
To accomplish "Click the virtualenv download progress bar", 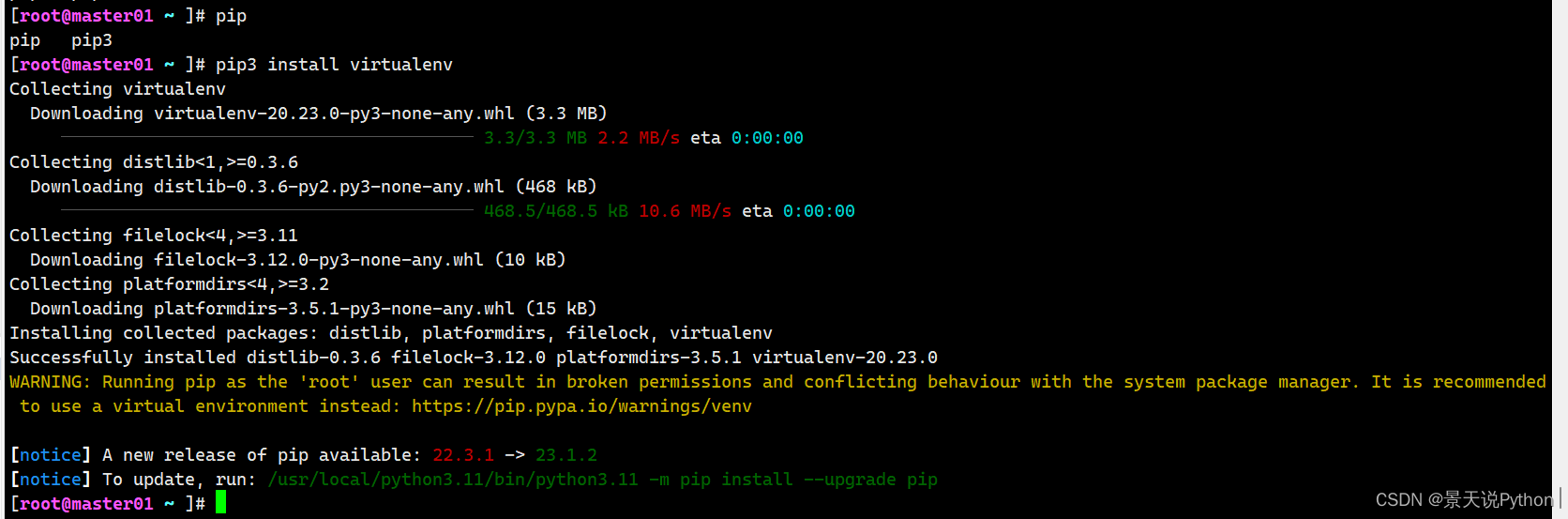I will 267,138.
